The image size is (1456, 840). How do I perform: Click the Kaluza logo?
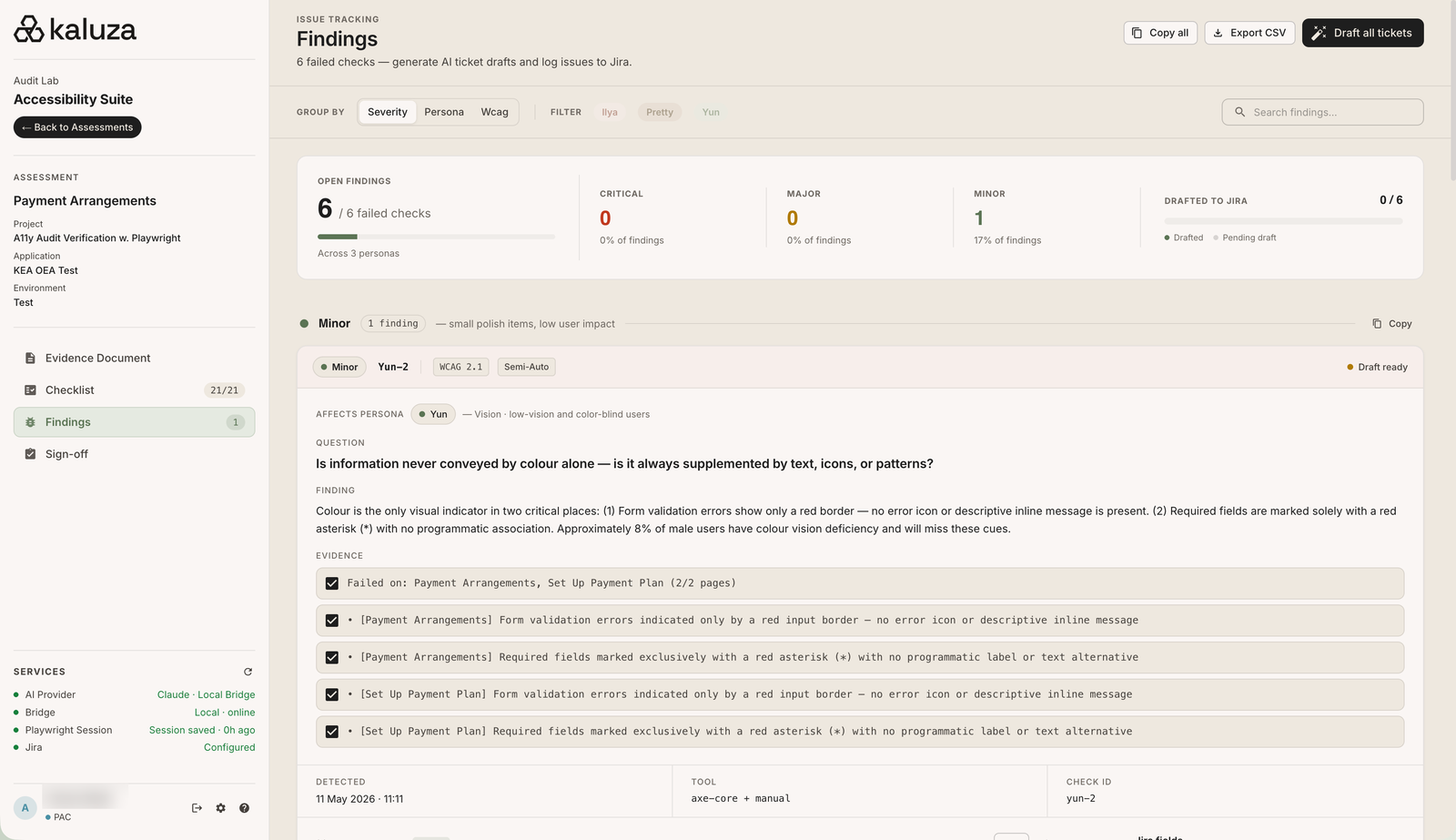click(x=75, y=29)
